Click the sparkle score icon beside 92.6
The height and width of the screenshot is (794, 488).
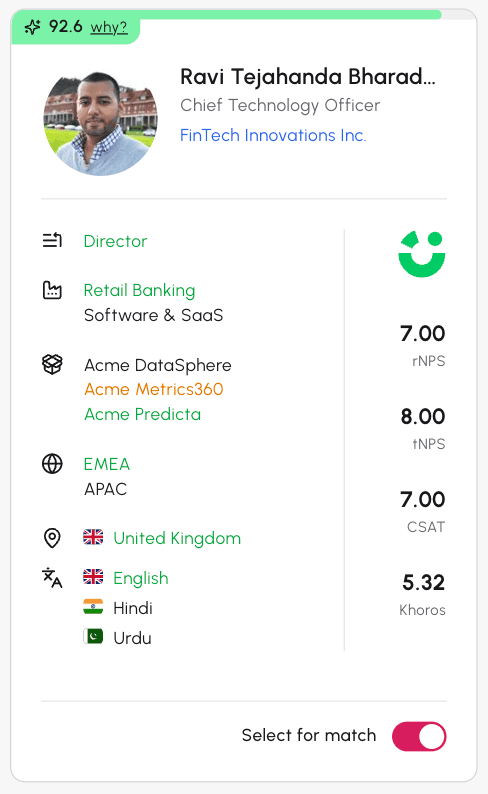point(32,27)
